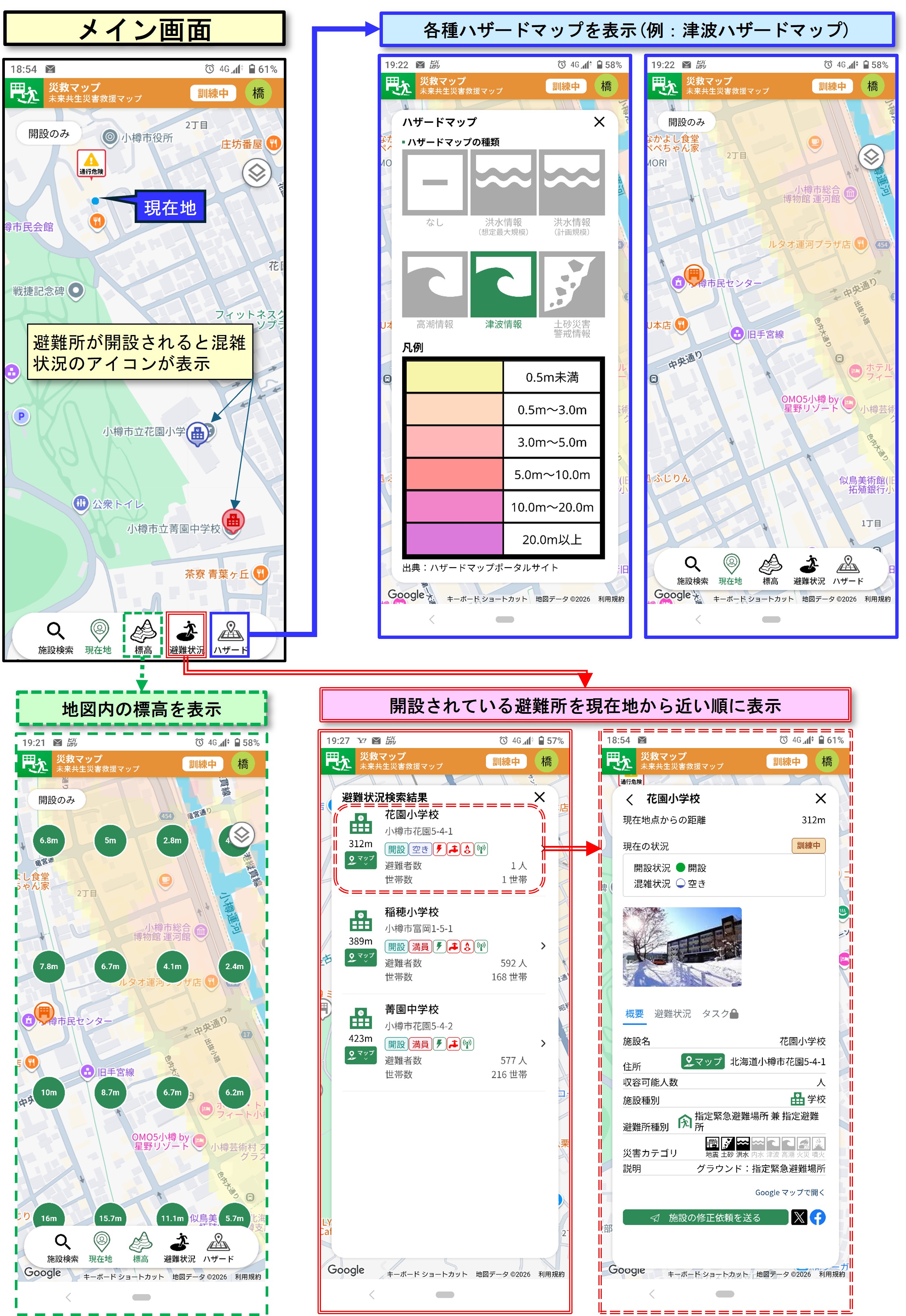Select 土砂災害警戒情報 hazard type

[572, 284]
